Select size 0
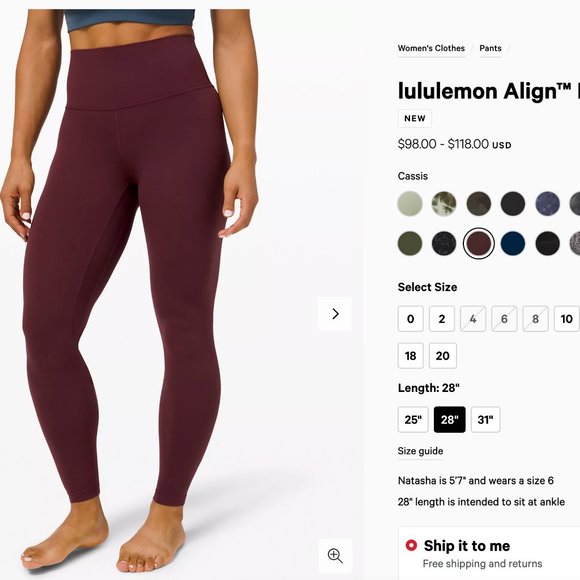 coord(411,318)
